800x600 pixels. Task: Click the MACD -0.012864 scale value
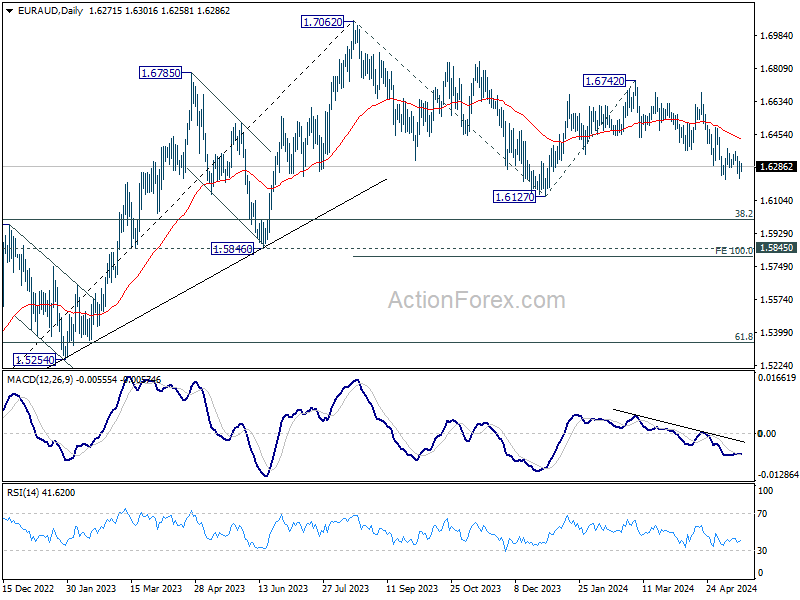pos(777,475)
